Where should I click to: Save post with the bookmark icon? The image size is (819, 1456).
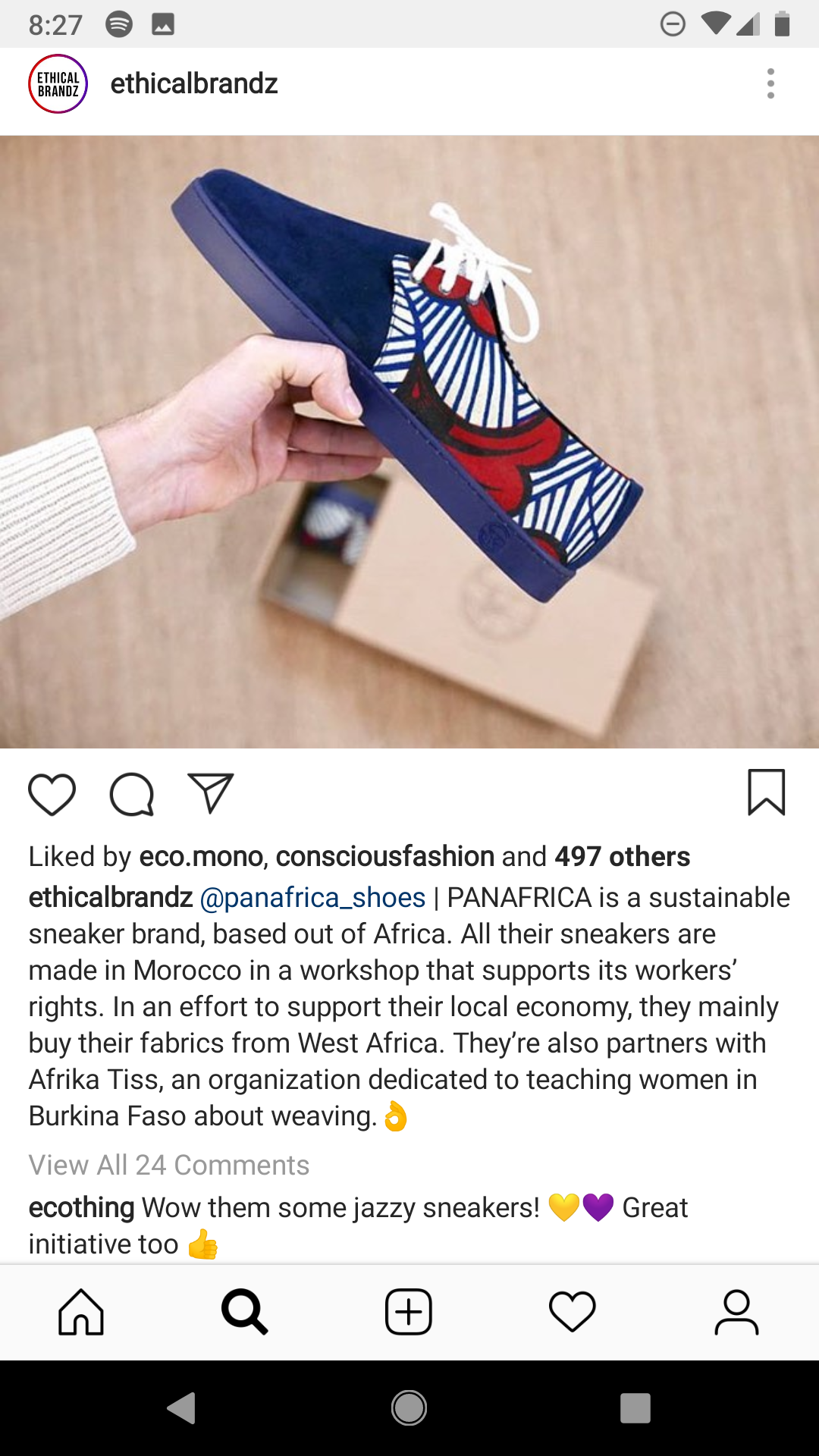click(x=767, y=792)
